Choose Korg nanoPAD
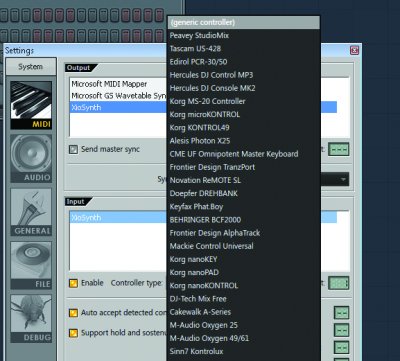Image resolution: width=400 pixels, height=361 pixels. click(243, 272)
